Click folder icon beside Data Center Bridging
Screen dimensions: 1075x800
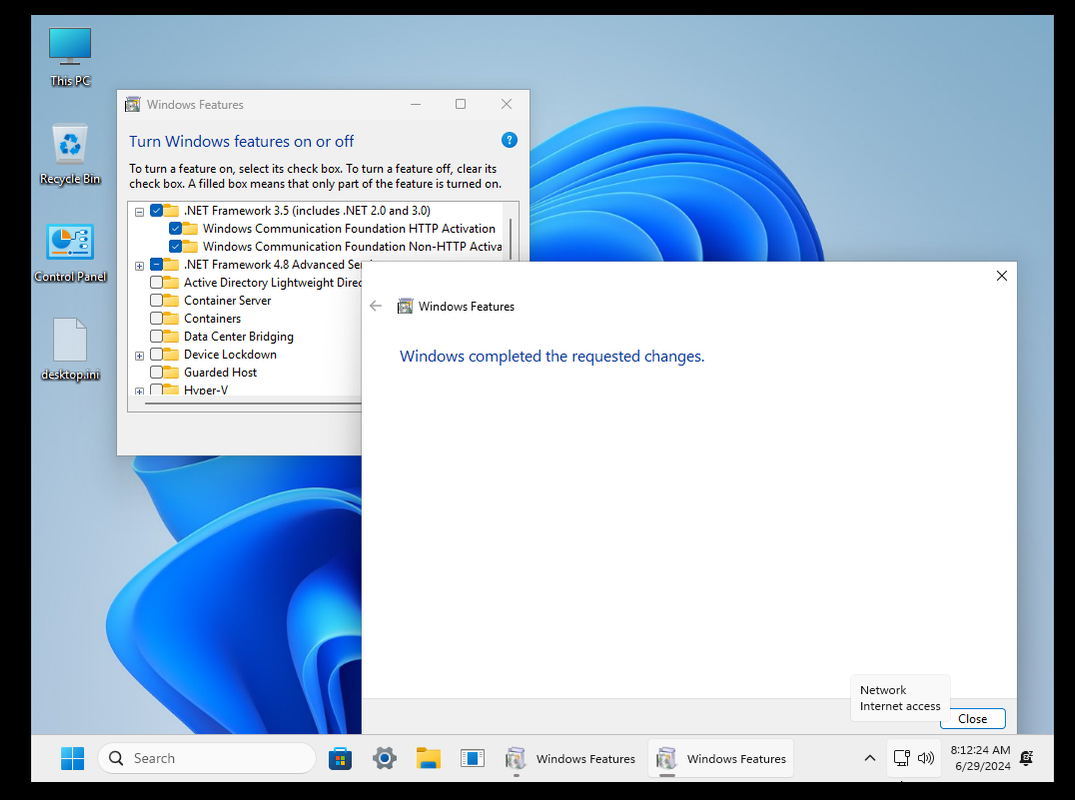point(171,336)
